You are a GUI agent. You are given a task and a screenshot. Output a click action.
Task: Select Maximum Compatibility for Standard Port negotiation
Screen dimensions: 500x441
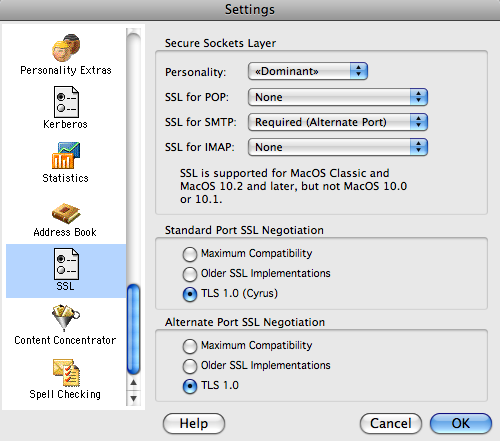(x=190, y=254)
